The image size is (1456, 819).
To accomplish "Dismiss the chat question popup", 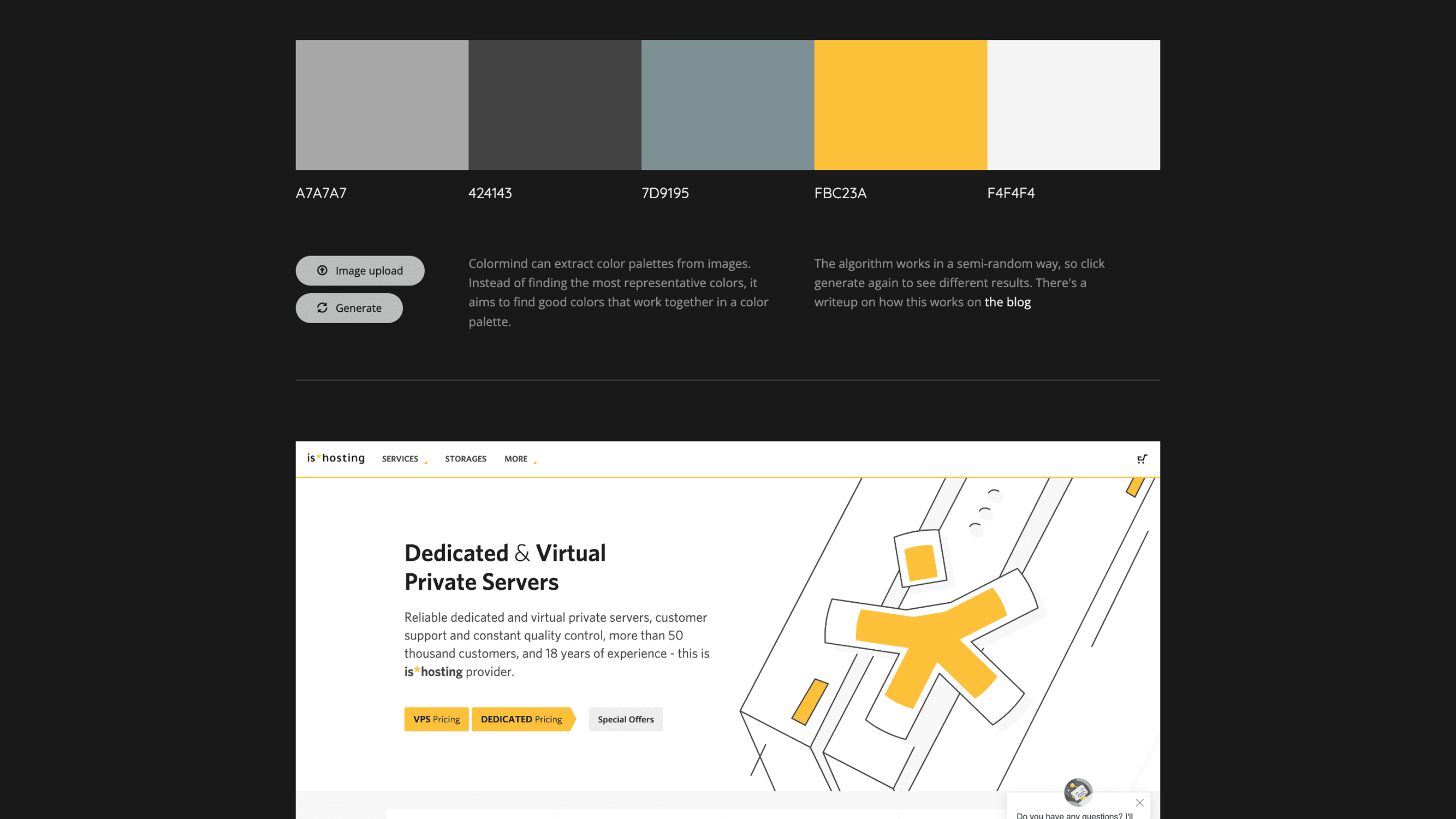I will click(1139, 803).
